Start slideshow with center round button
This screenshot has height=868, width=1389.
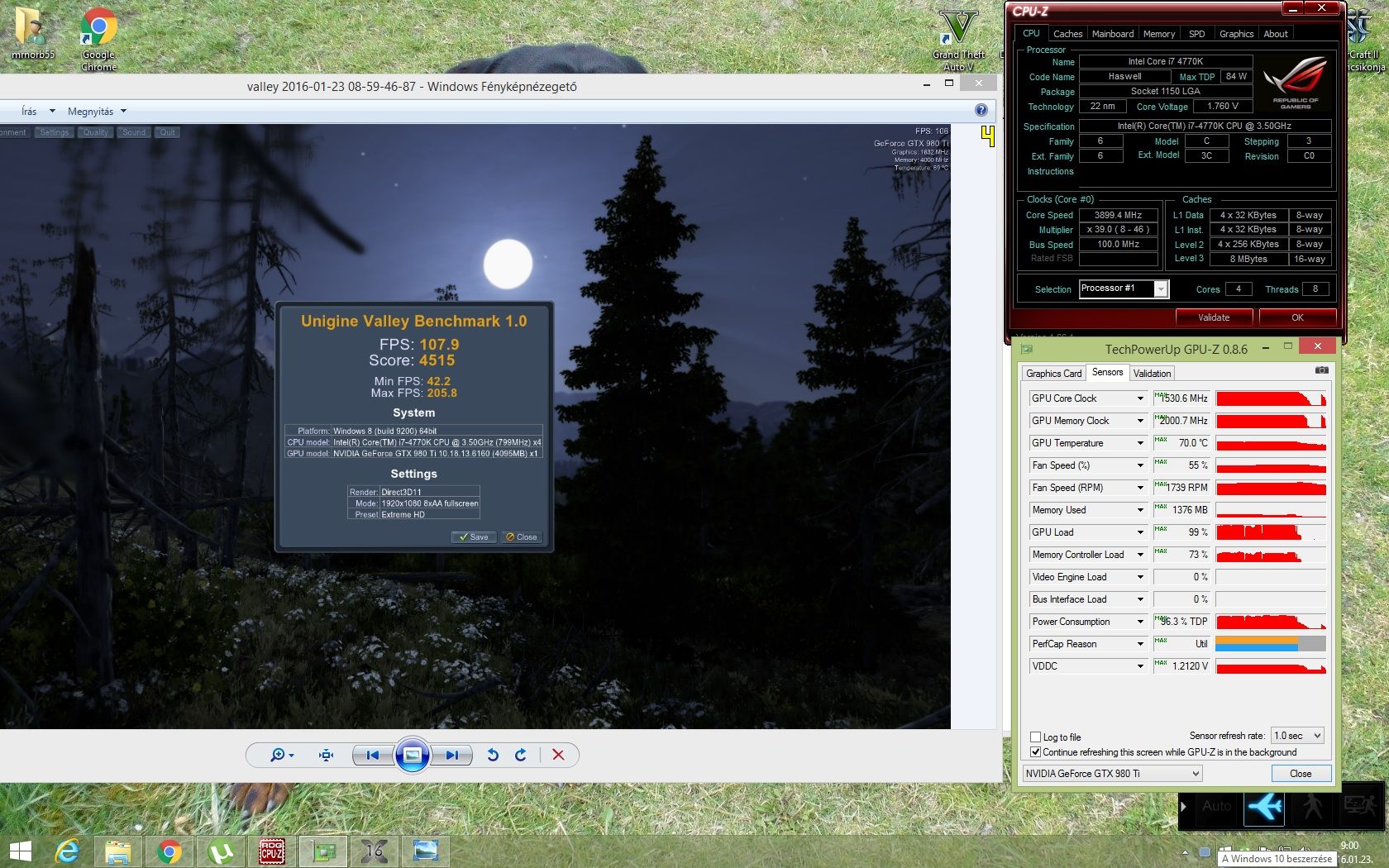point(413,755)
